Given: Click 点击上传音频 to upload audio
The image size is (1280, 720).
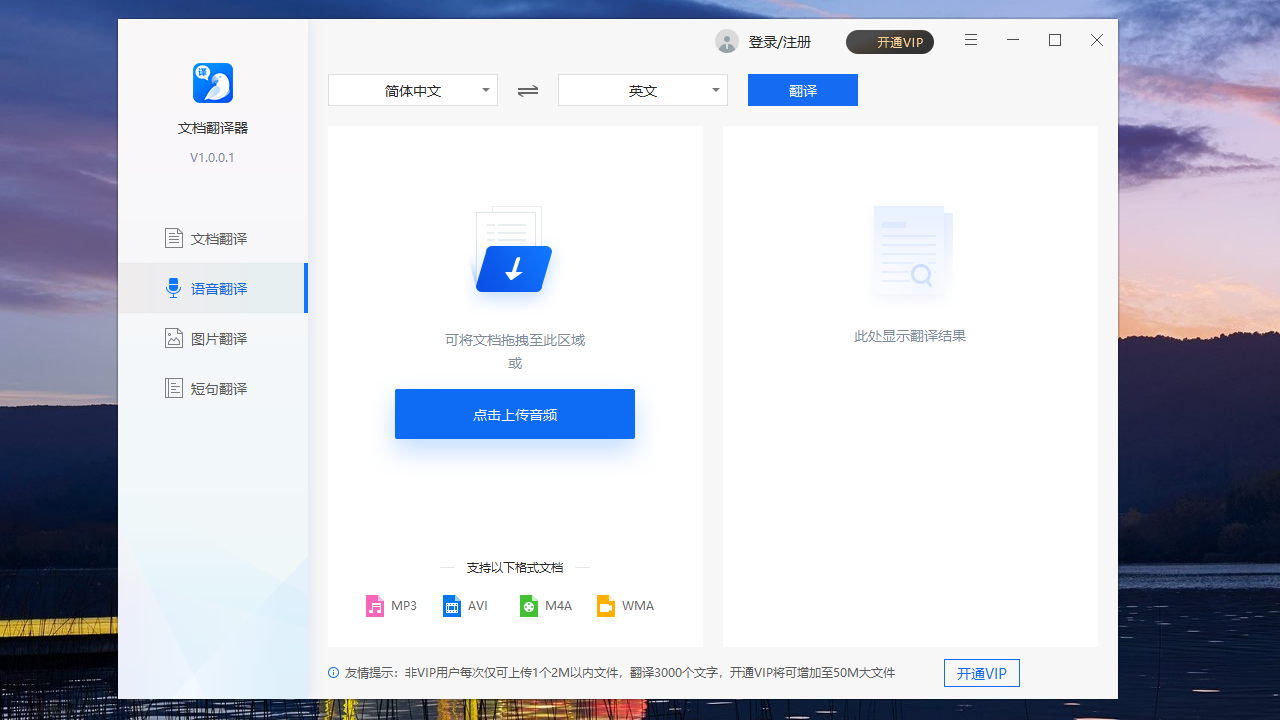Looking at the screenshot, I should click(x=514, y=413).
